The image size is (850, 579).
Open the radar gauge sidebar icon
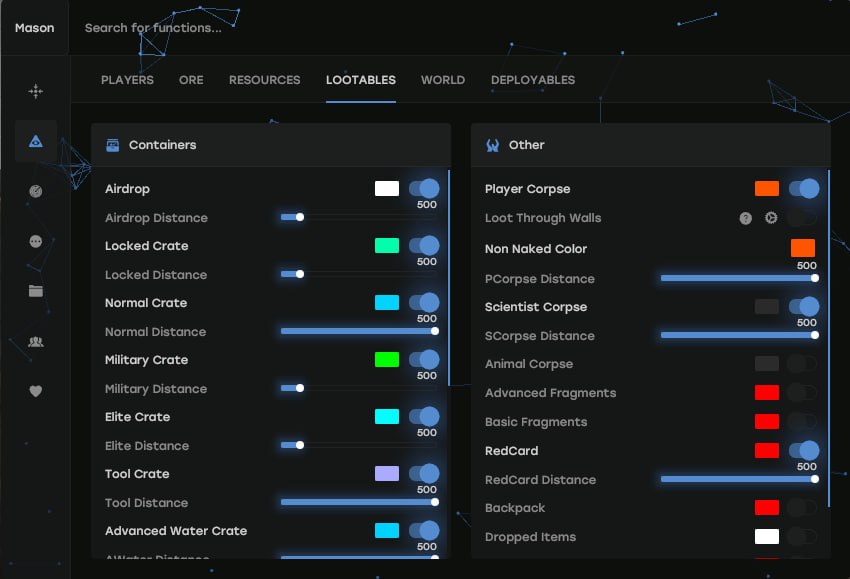tap(36, 191)
